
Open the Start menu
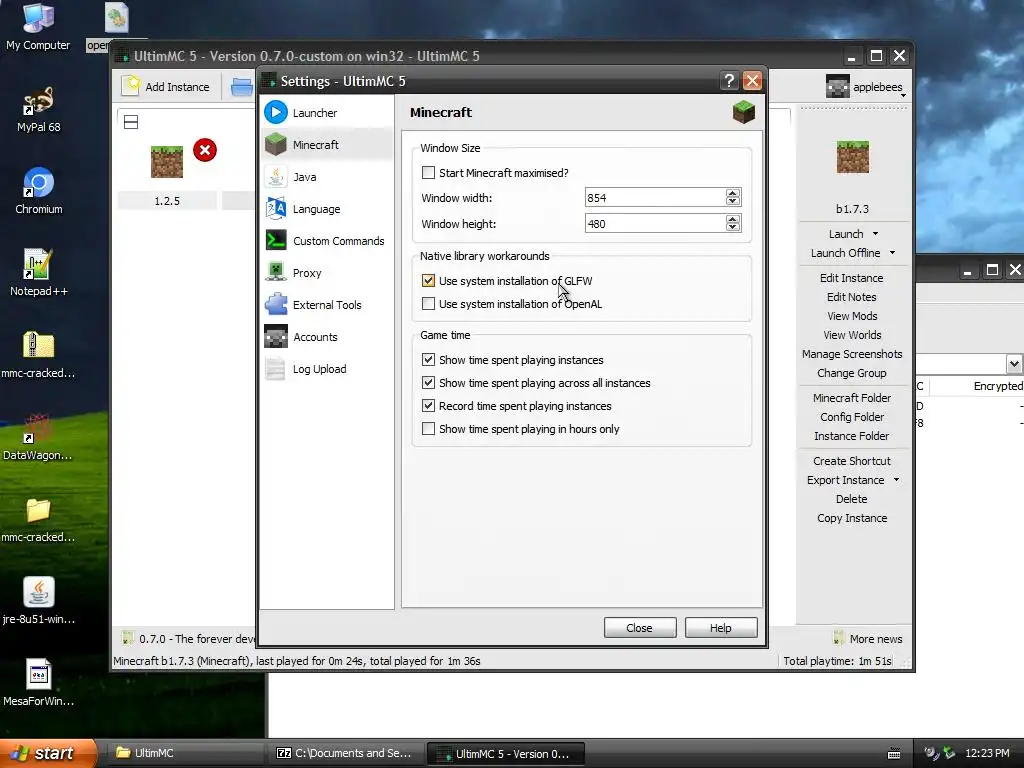point(47,753)
